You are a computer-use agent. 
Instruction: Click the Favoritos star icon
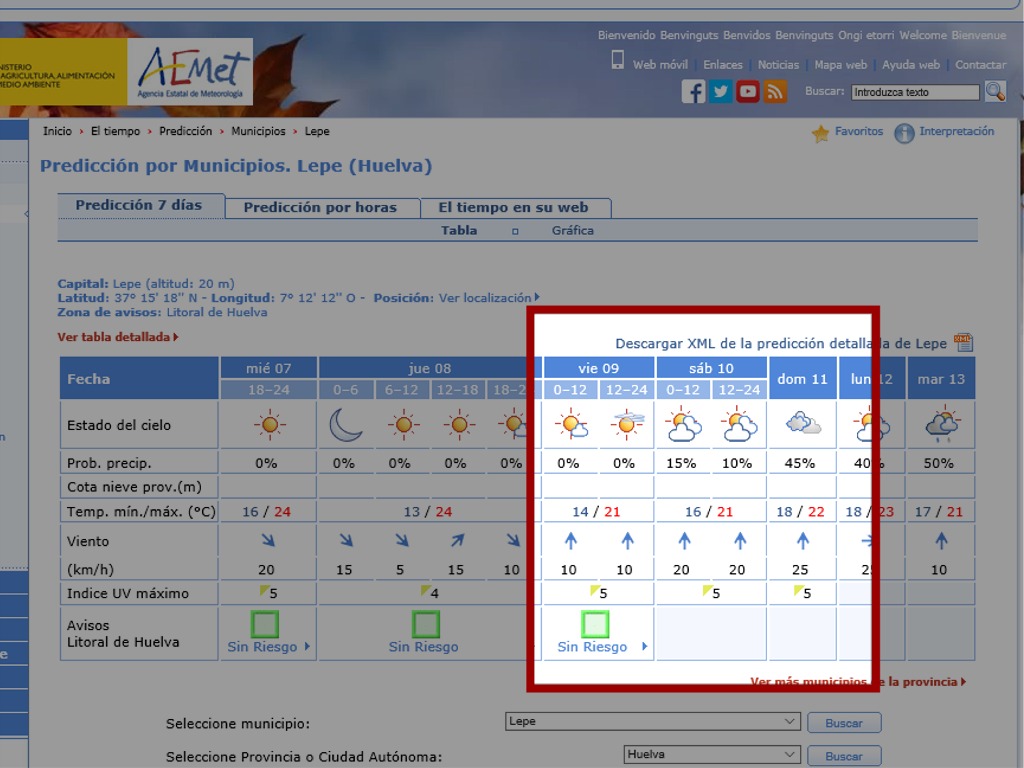pyautogui.click(x=821, y=133)
